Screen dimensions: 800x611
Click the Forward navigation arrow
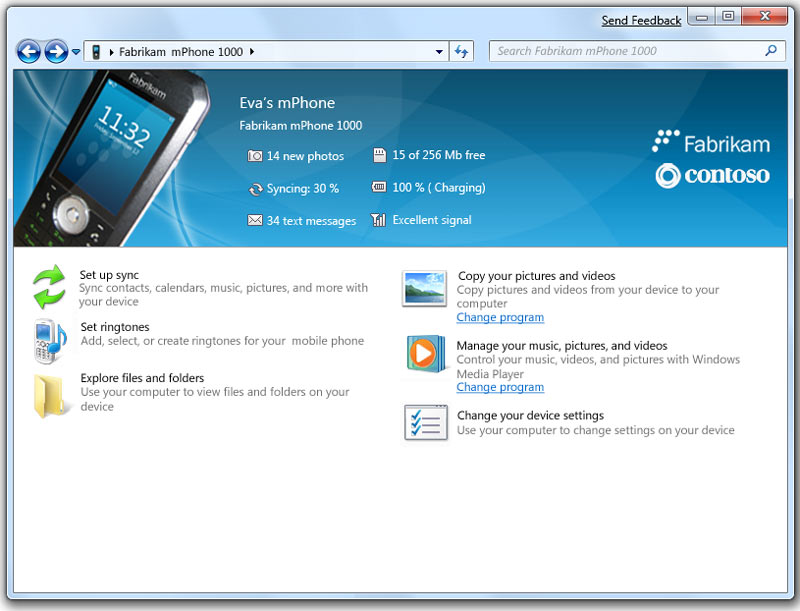tap(56, 52)
